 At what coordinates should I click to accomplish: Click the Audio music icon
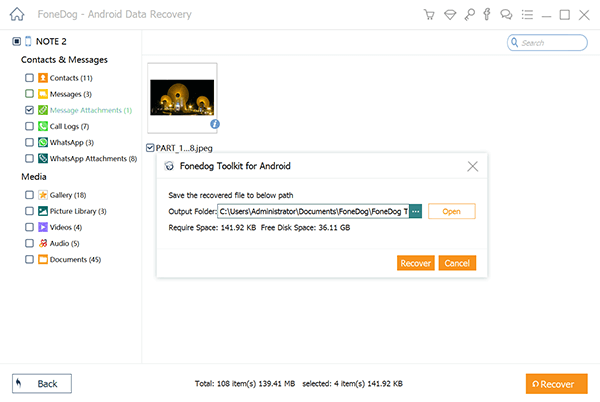pos(43,243)
